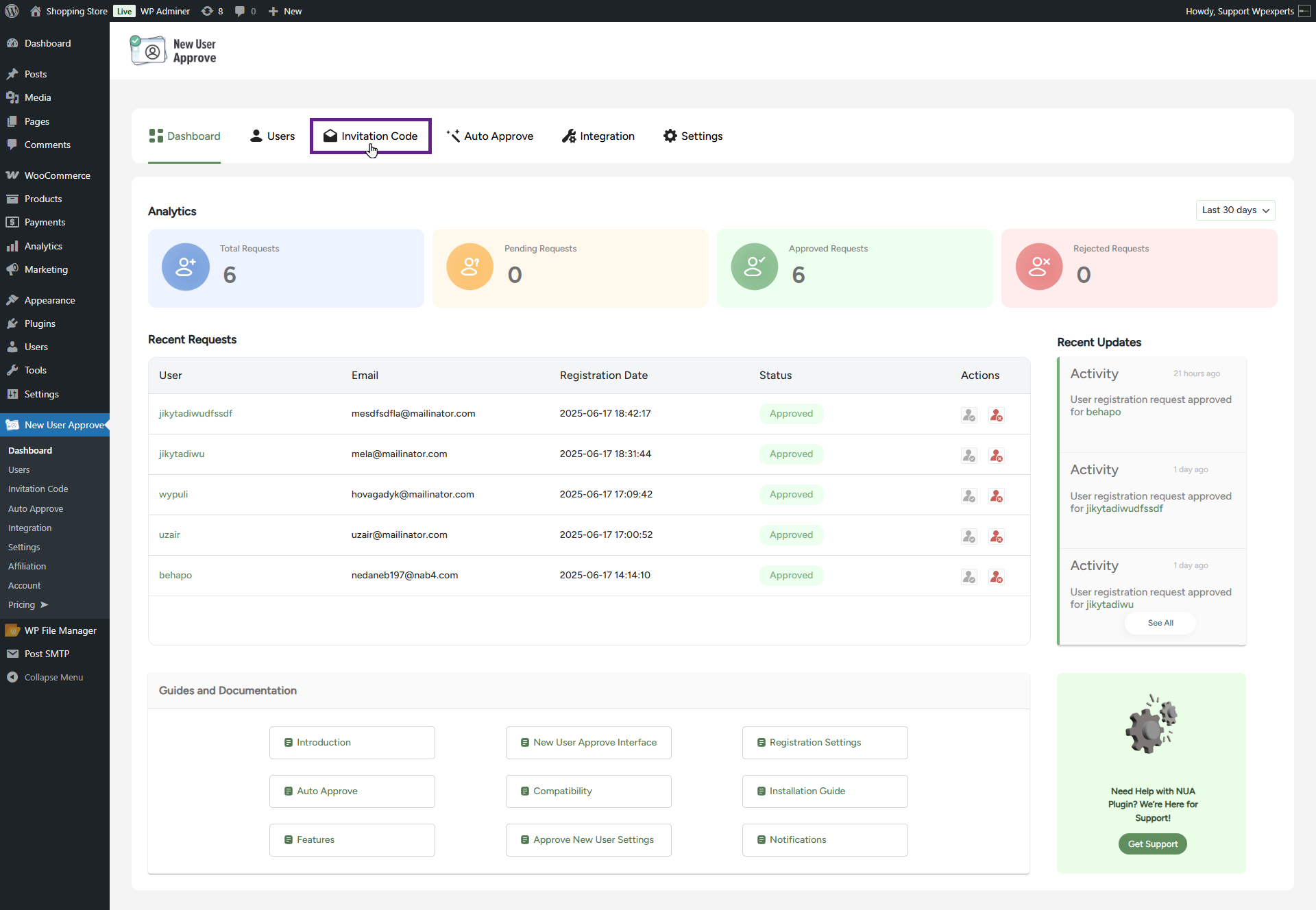Open Last 30 days dropdown
Viewport: 1316px width, 910px height.
tap(1234, 210)
